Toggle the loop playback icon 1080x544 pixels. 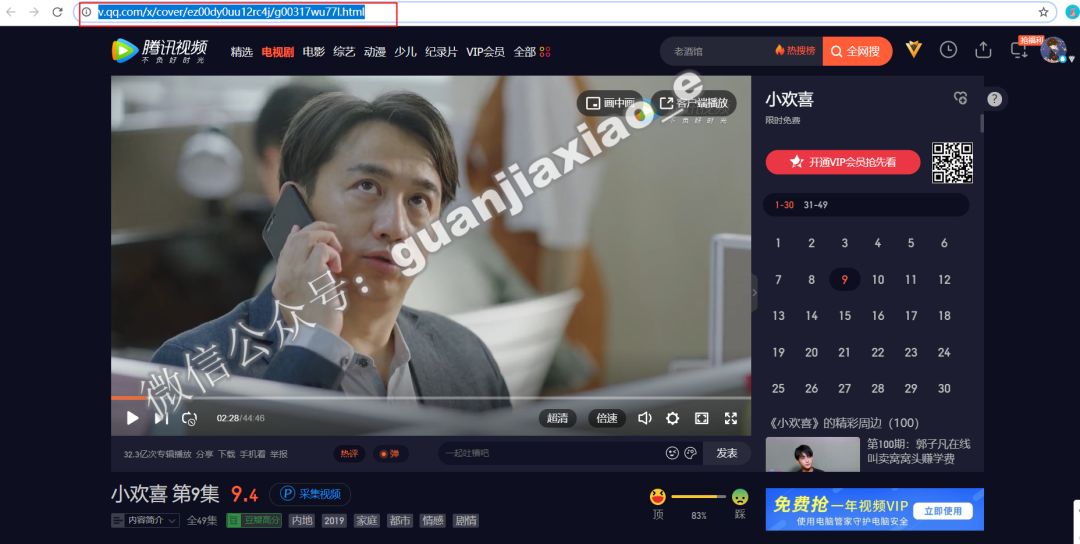pos(189,418)
